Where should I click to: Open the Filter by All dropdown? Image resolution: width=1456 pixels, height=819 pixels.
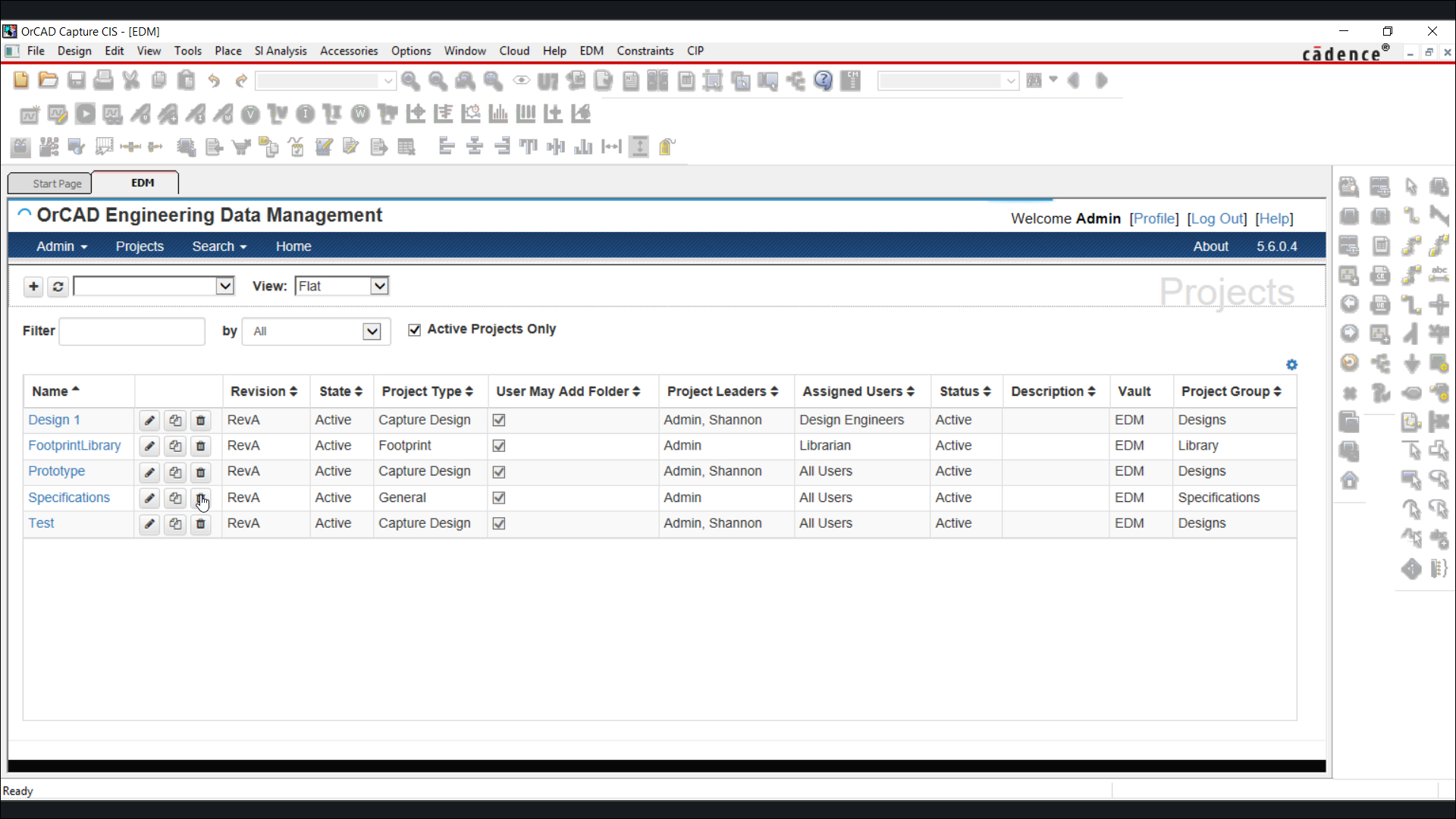coord(315,331)
